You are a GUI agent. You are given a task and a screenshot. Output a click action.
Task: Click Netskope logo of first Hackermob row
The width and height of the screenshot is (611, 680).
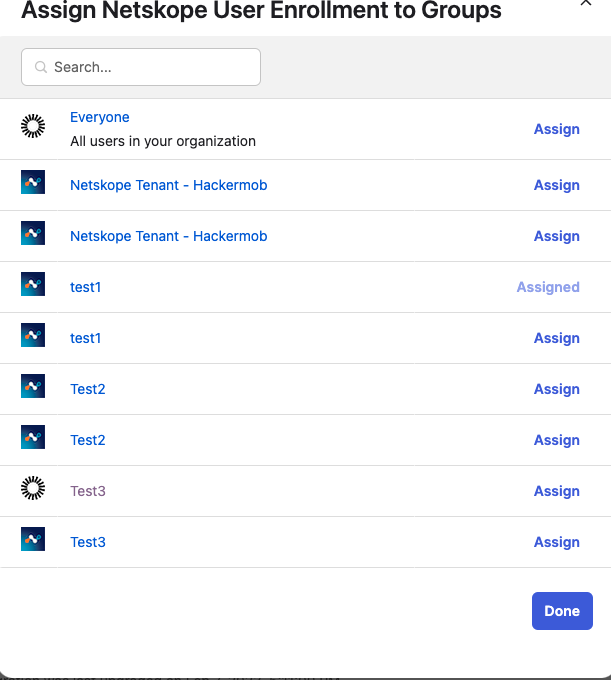(33, 182)
